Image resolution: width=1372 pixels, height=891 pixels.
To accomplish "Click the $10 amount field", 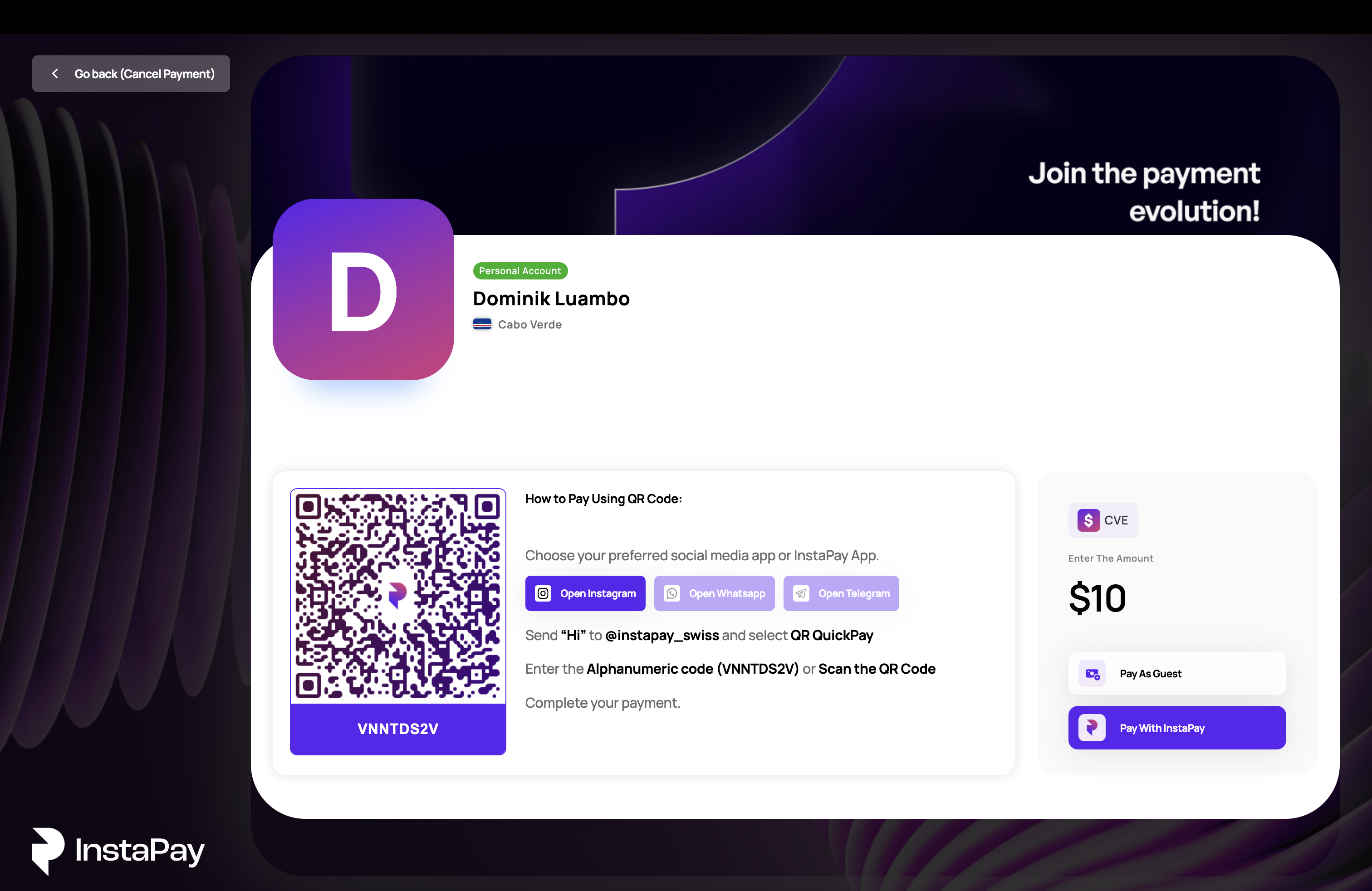I will click(x=1097, y=598).
